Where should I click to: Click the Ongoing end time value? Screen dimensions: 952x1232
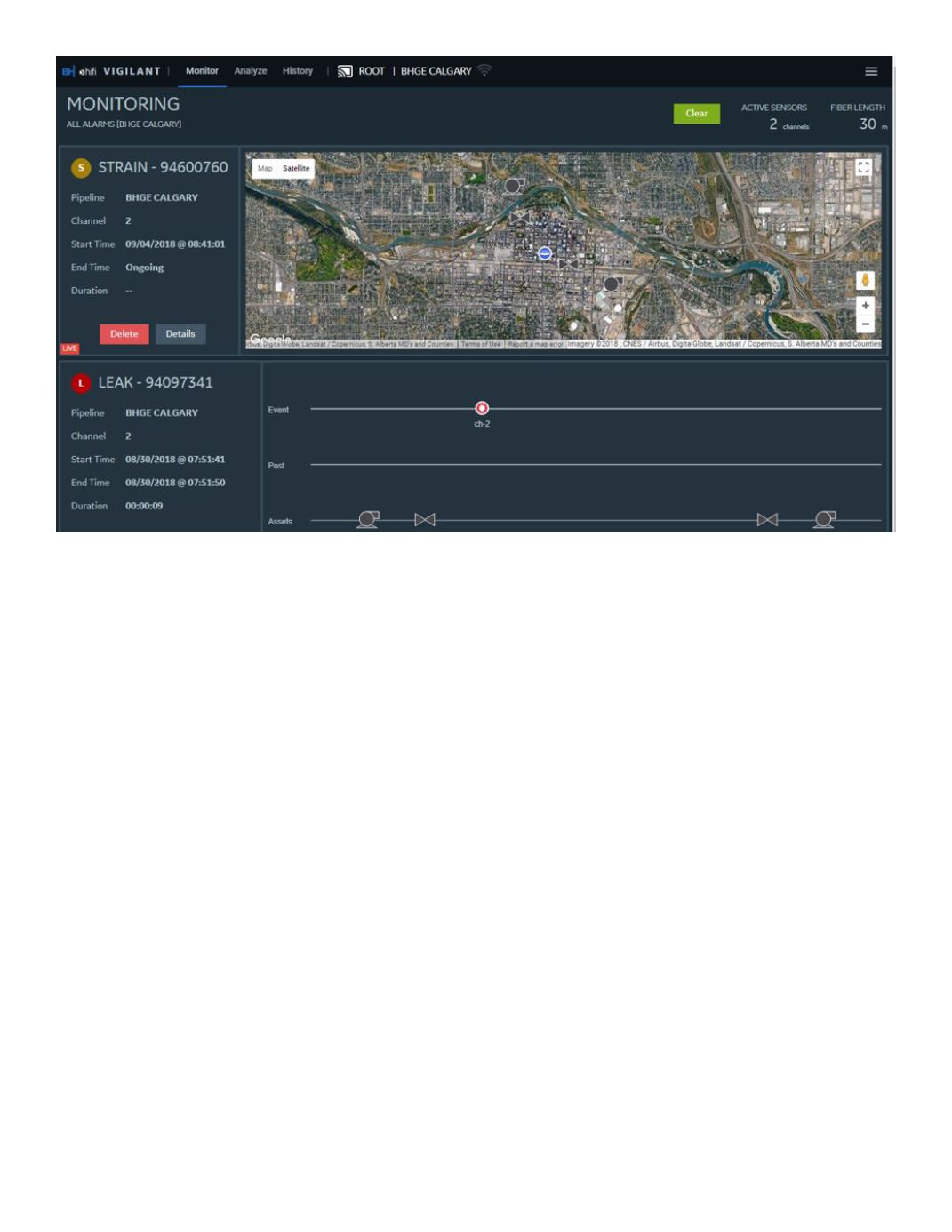[144, 268]
